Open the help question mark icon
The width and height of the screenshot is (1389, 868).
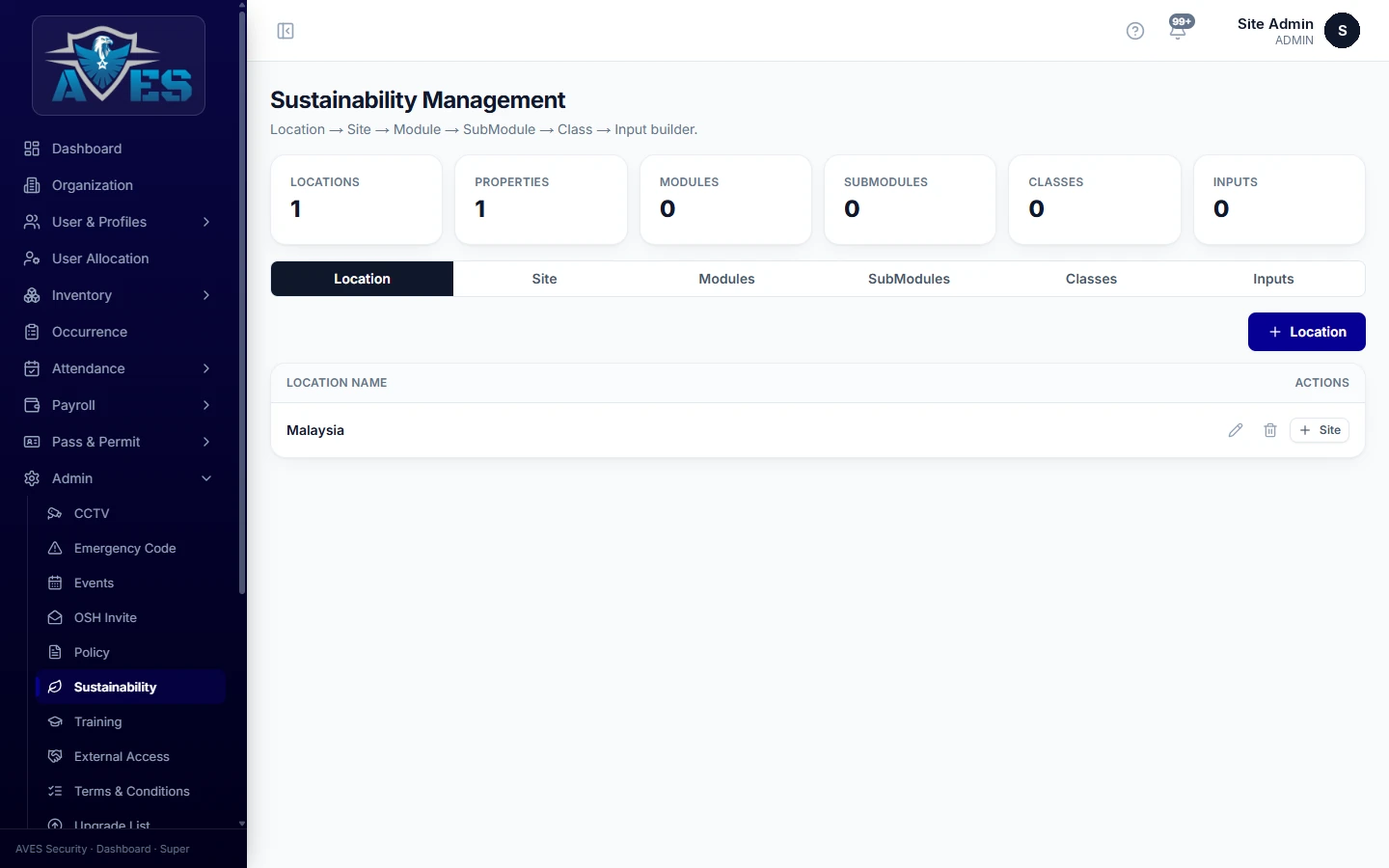[x=1135, y=31]
